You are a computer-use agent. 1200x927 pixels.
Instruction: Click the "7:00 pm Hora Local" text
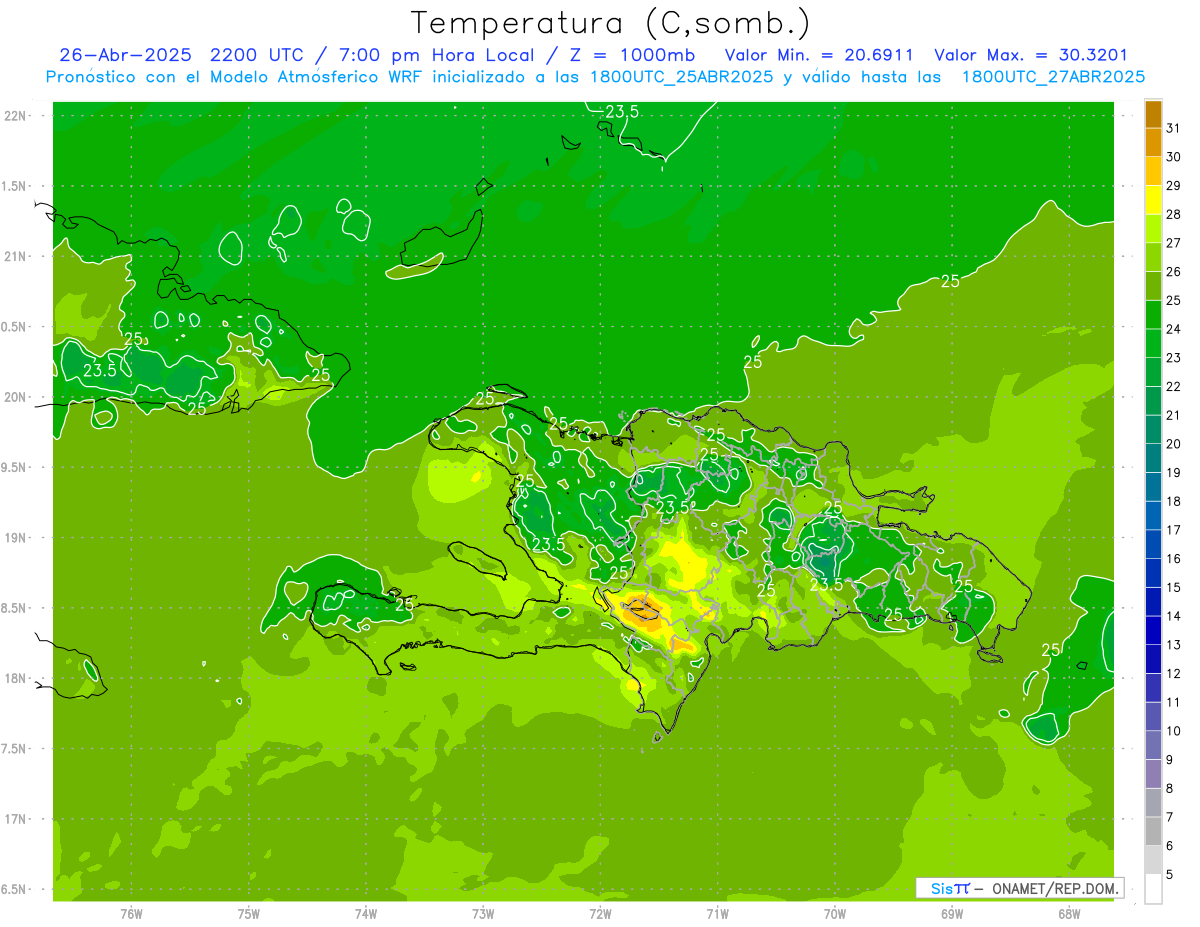pos(440,55)
